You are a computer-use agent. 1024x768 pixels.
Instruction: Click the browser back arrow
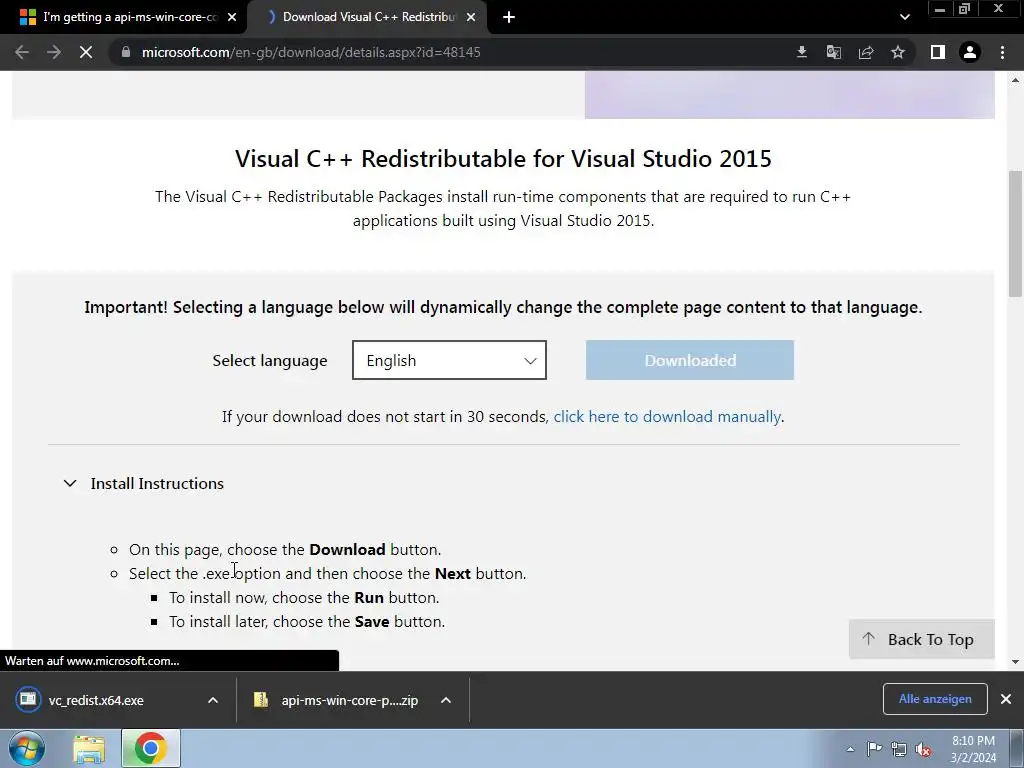click(x=22, y=52)
